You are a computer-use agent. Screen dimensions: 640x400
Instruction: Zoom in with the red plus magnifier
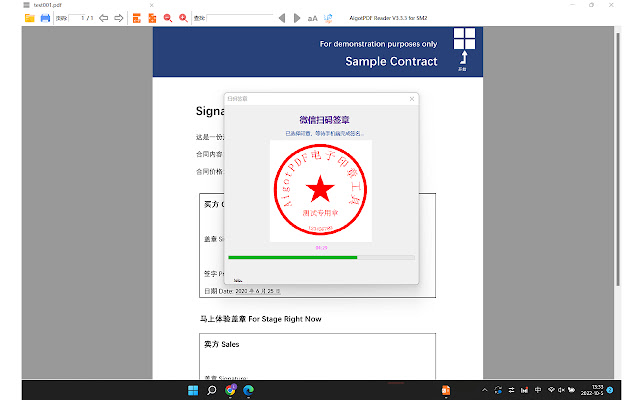(183, 18)
